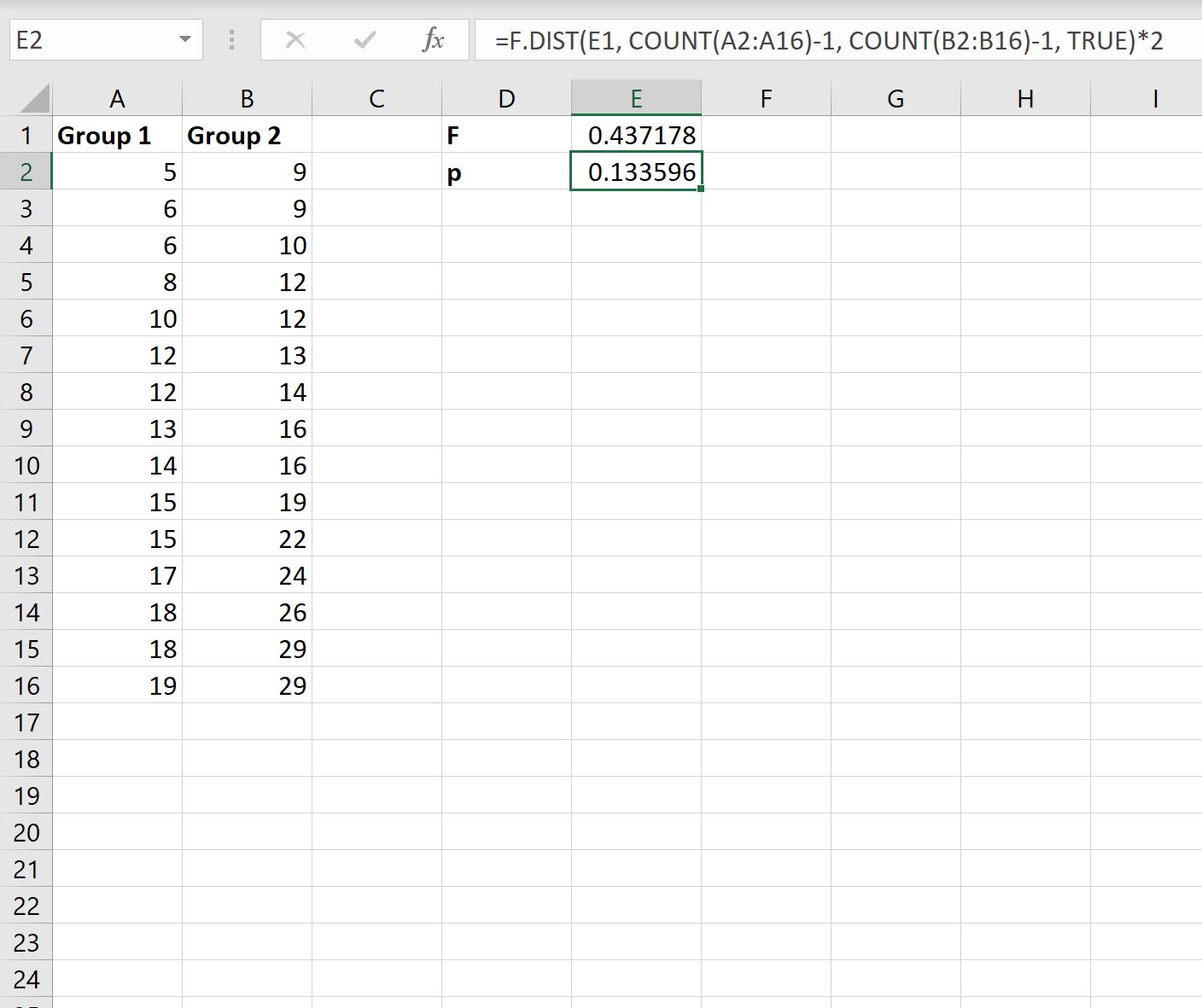
Task: Confirm entry using the checkmark icon
Action: [x=365, y=39]
